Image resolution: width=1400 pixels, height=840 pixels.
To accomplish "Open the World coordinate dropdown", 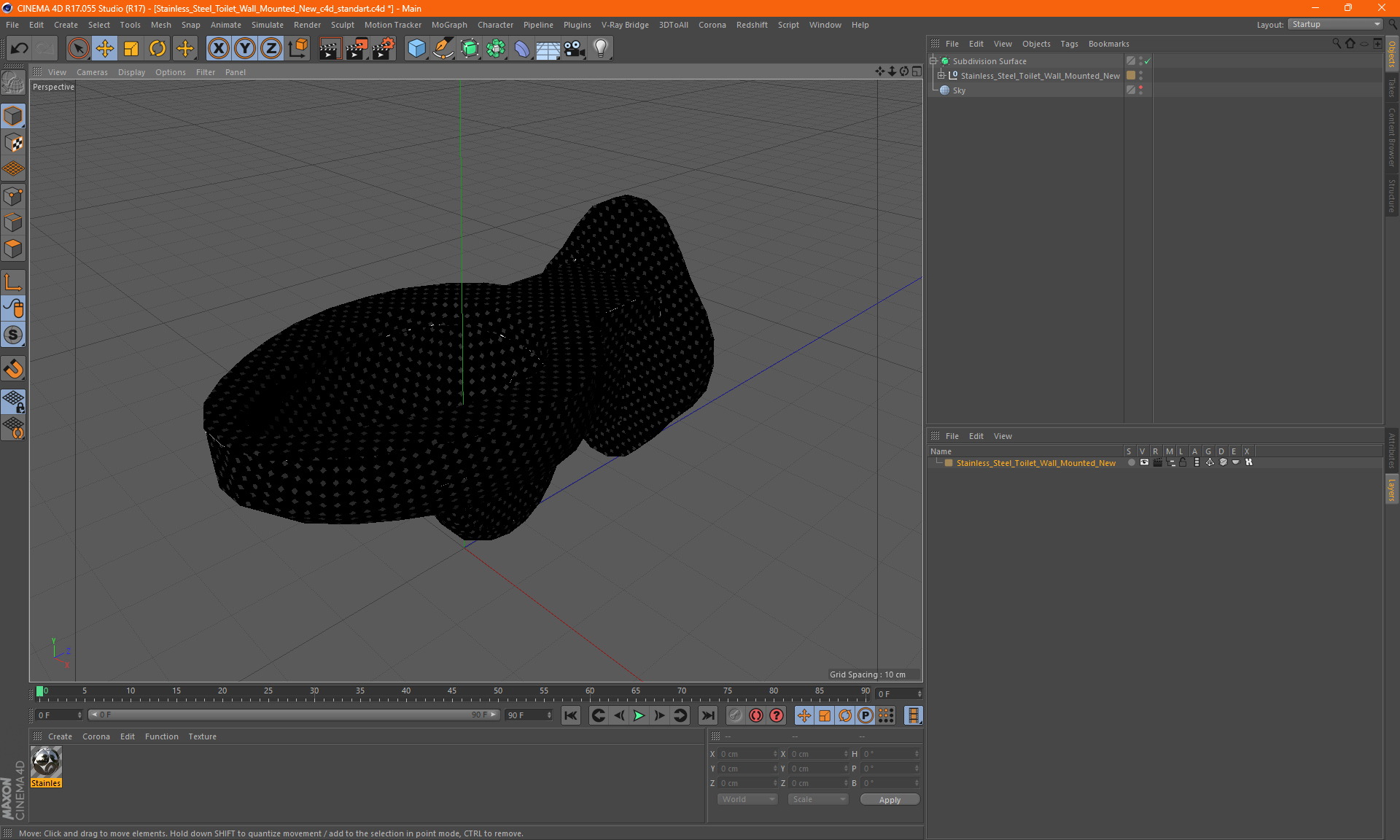I will click(x=748, y=799).
